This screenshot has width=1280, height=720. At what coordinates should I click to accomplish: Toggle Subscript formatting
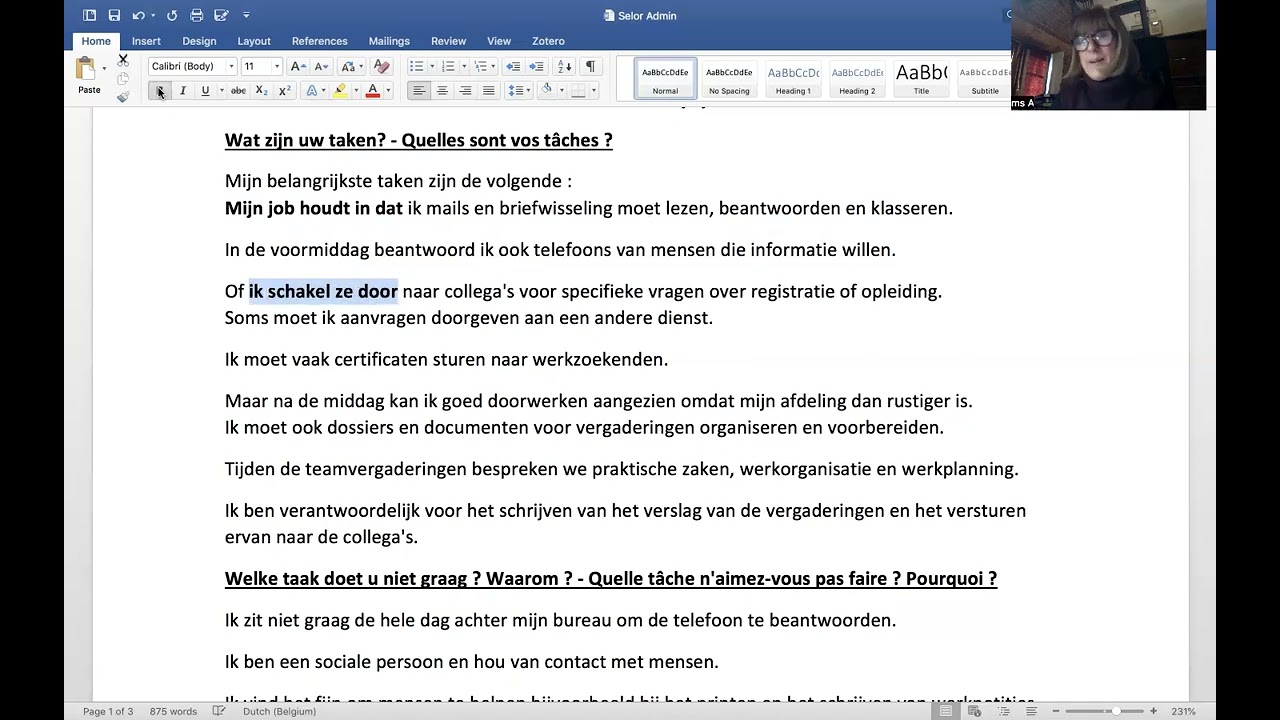point(261,90)
